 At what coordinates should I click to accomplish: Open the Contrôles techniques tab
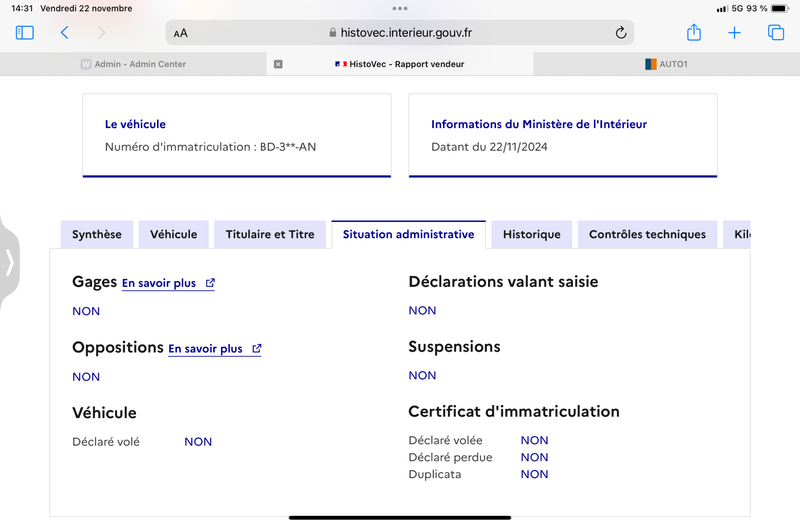point(647,234)
